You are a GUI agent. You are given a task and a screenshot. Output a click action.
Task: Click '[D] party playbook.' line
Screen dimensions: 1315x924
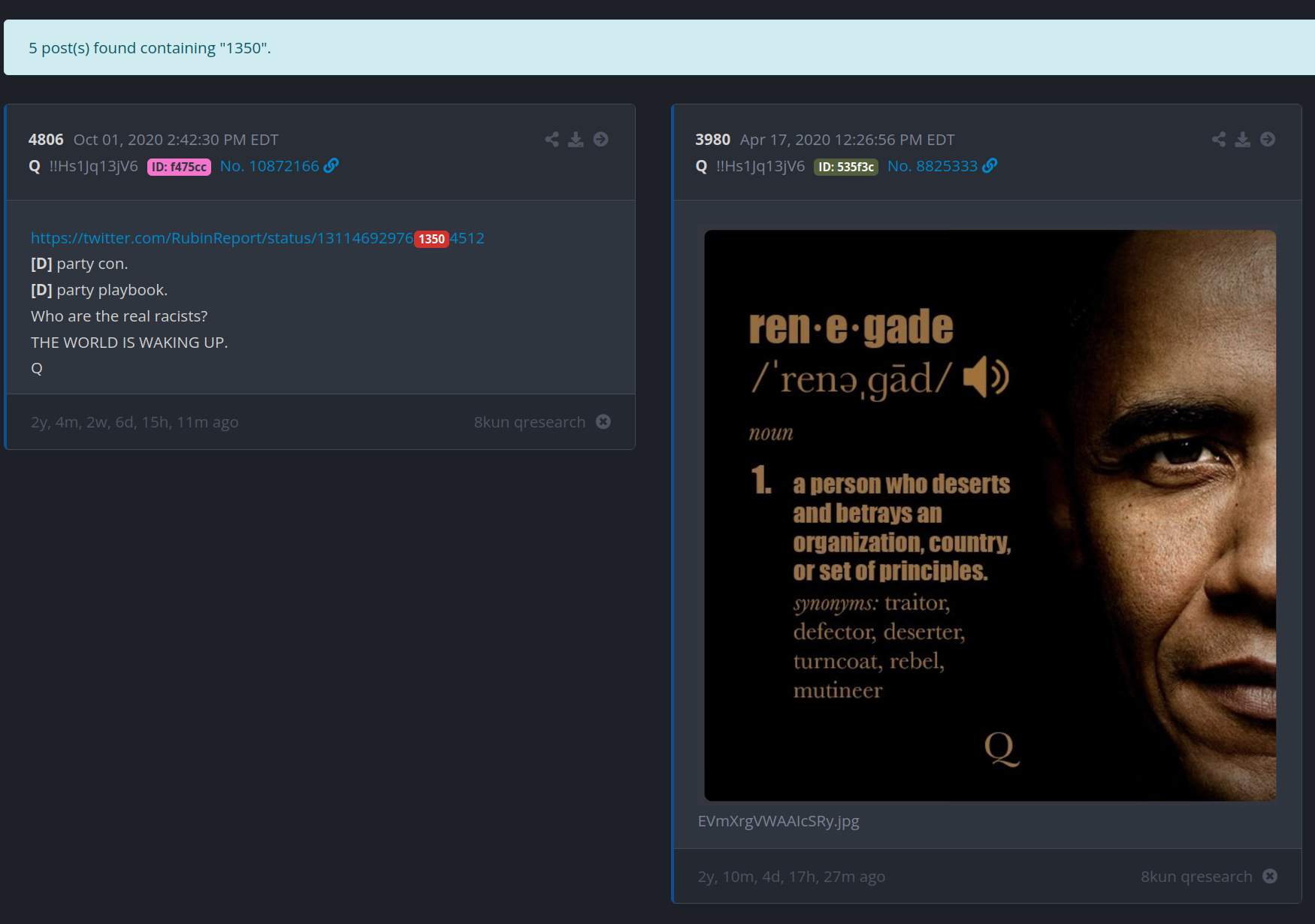99,290
